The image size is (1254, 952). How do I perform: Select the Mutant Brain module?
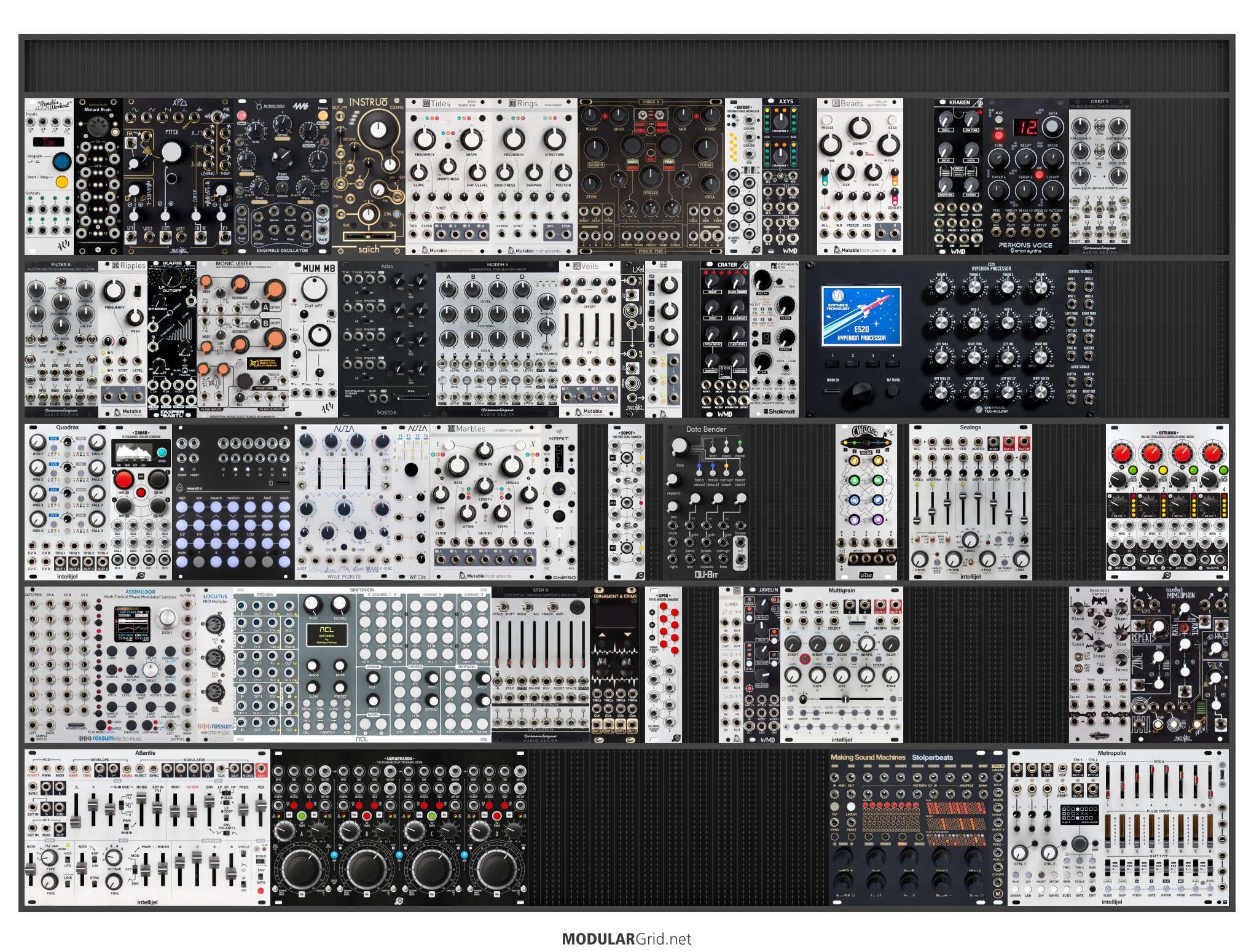point(98,176)
